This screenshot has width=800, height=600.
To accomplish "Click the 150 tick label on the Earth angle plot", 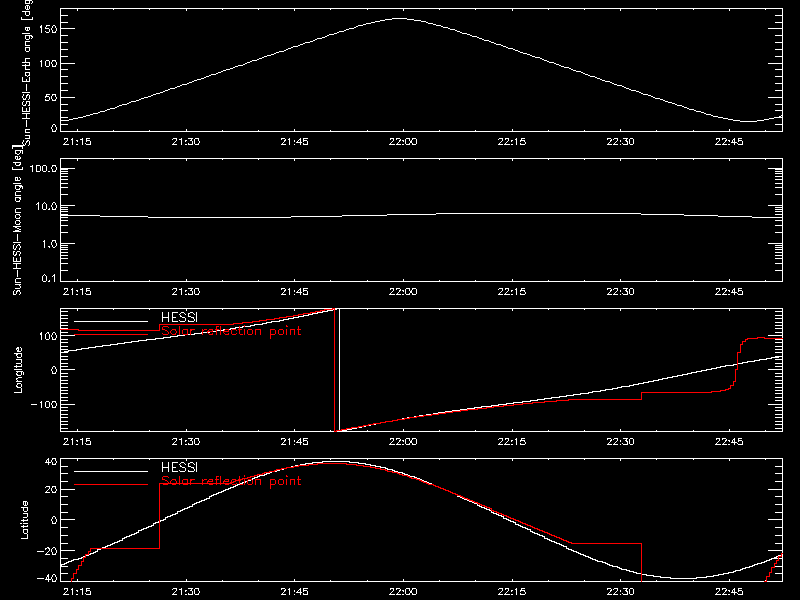I will tap(48, 29).
